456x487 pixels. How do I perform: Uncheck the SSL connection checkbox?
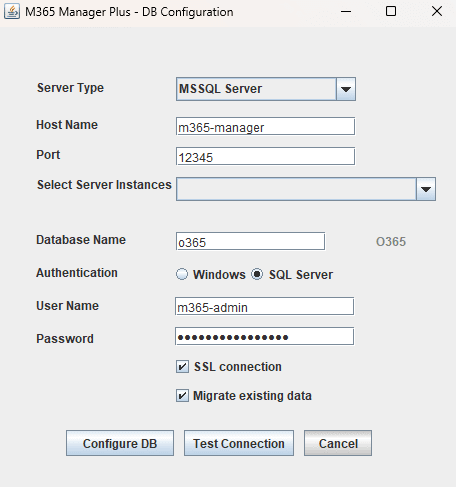point(182,367)
